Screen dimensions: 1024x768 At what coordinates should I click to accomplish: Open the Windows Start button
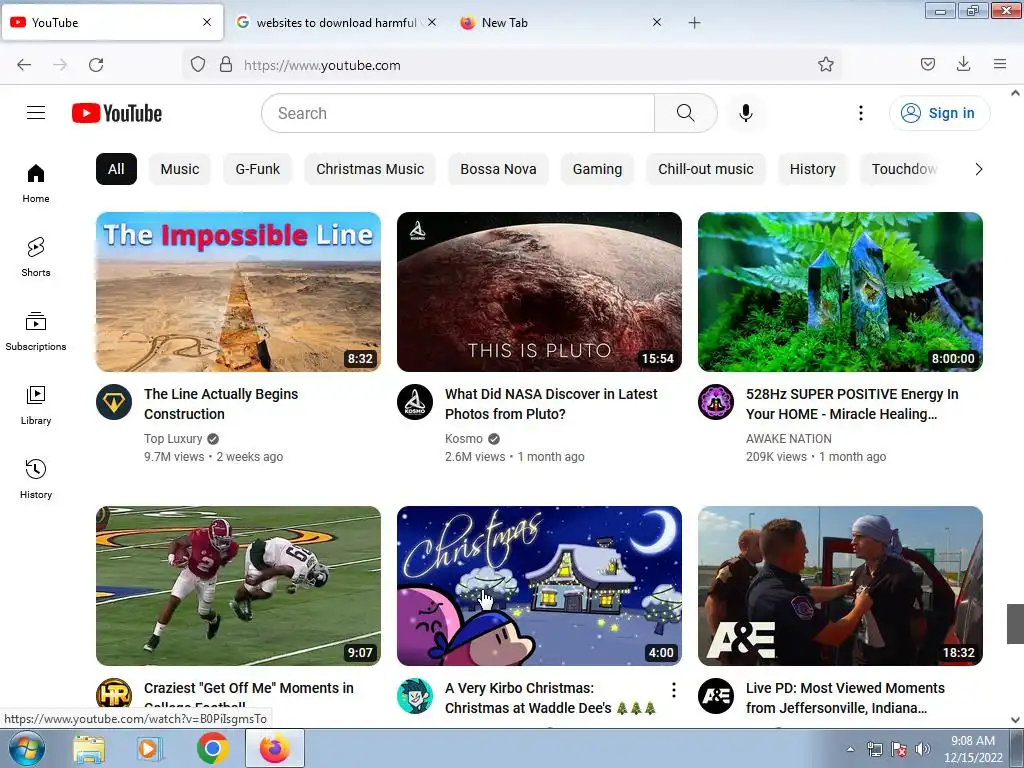coord(26,749)
